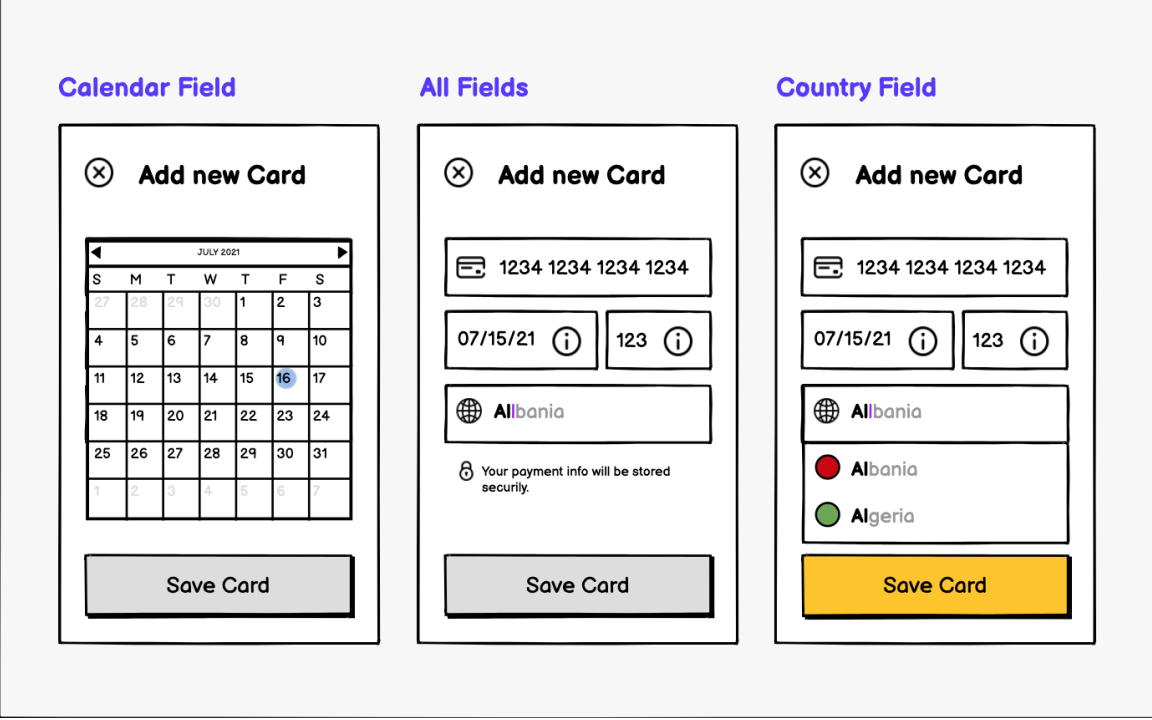1152x720 pixels.
Task: Click the Country Field heading label
Action: (x=856, y=87)
